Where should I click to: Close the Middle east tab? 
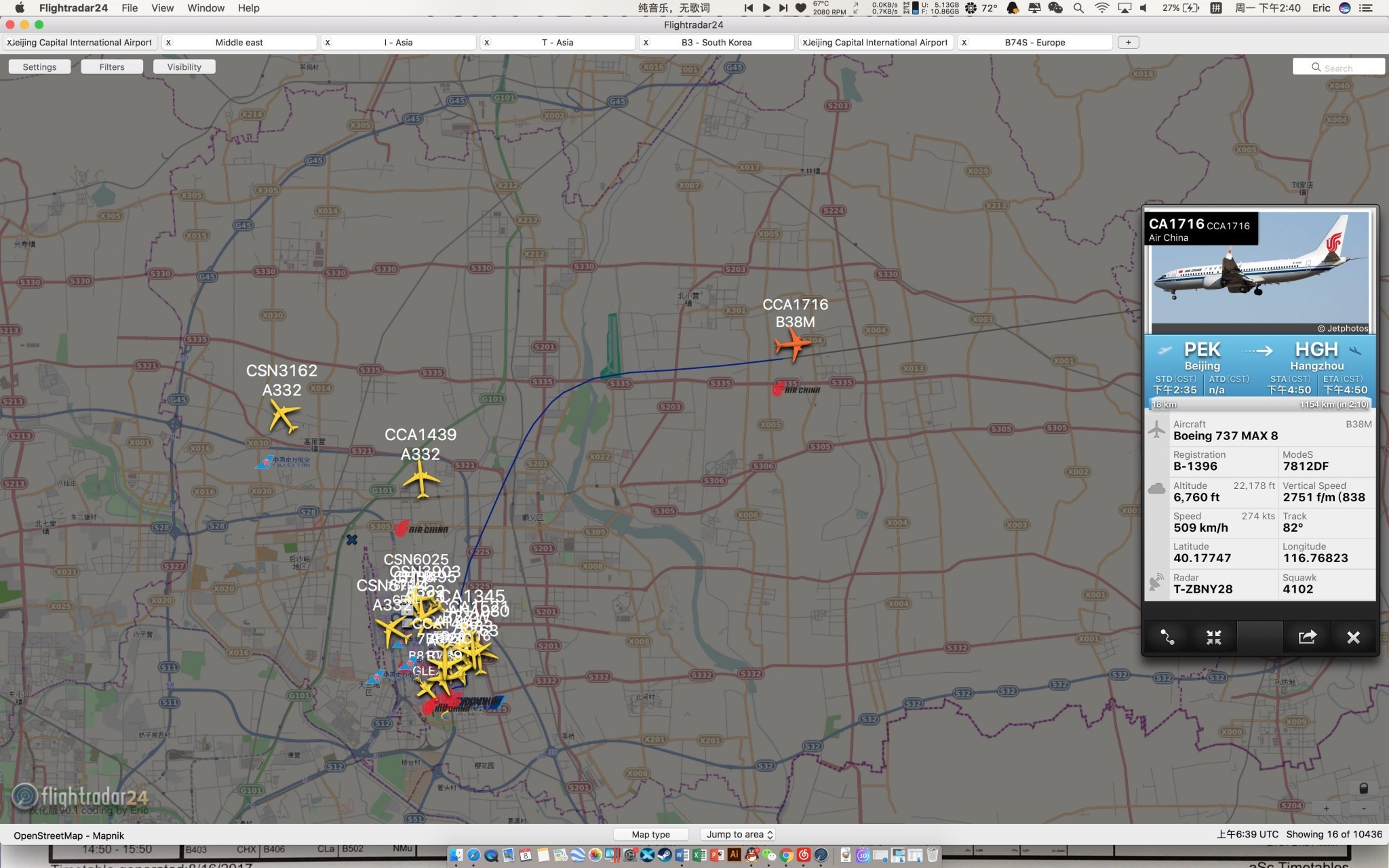click(x=169, y=42)
